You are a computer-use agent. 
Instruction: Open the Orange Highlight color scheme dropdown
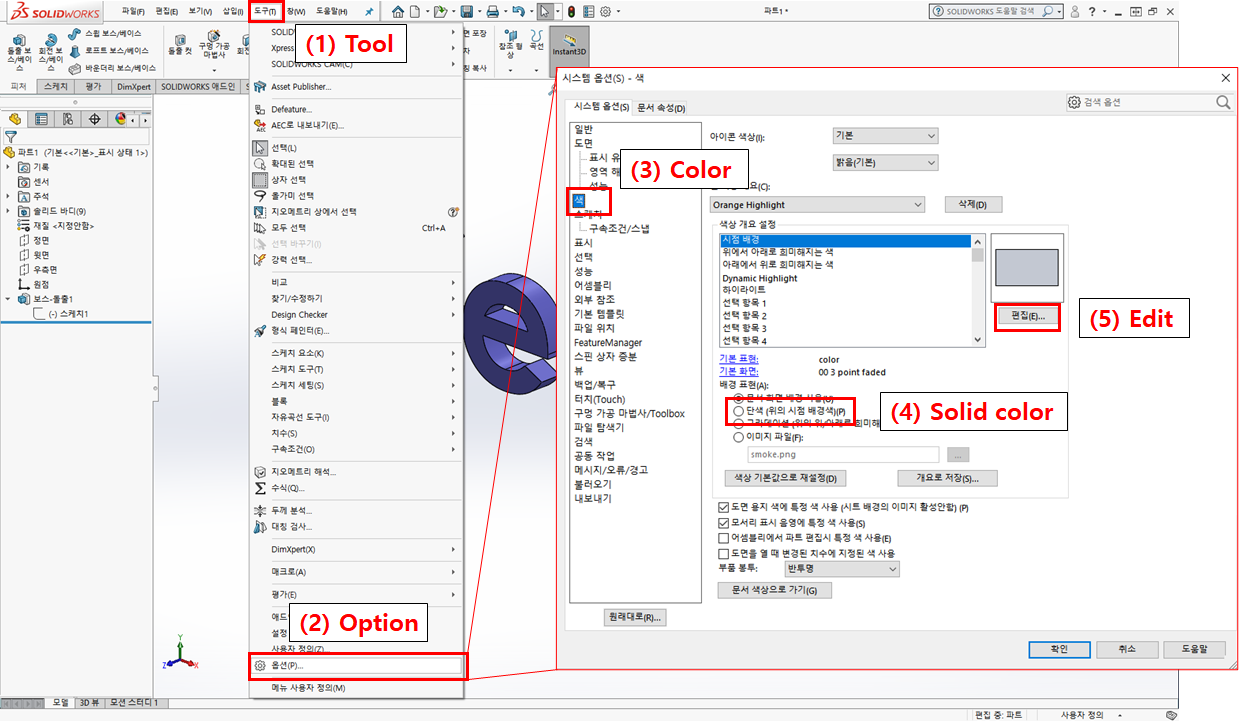817,205
